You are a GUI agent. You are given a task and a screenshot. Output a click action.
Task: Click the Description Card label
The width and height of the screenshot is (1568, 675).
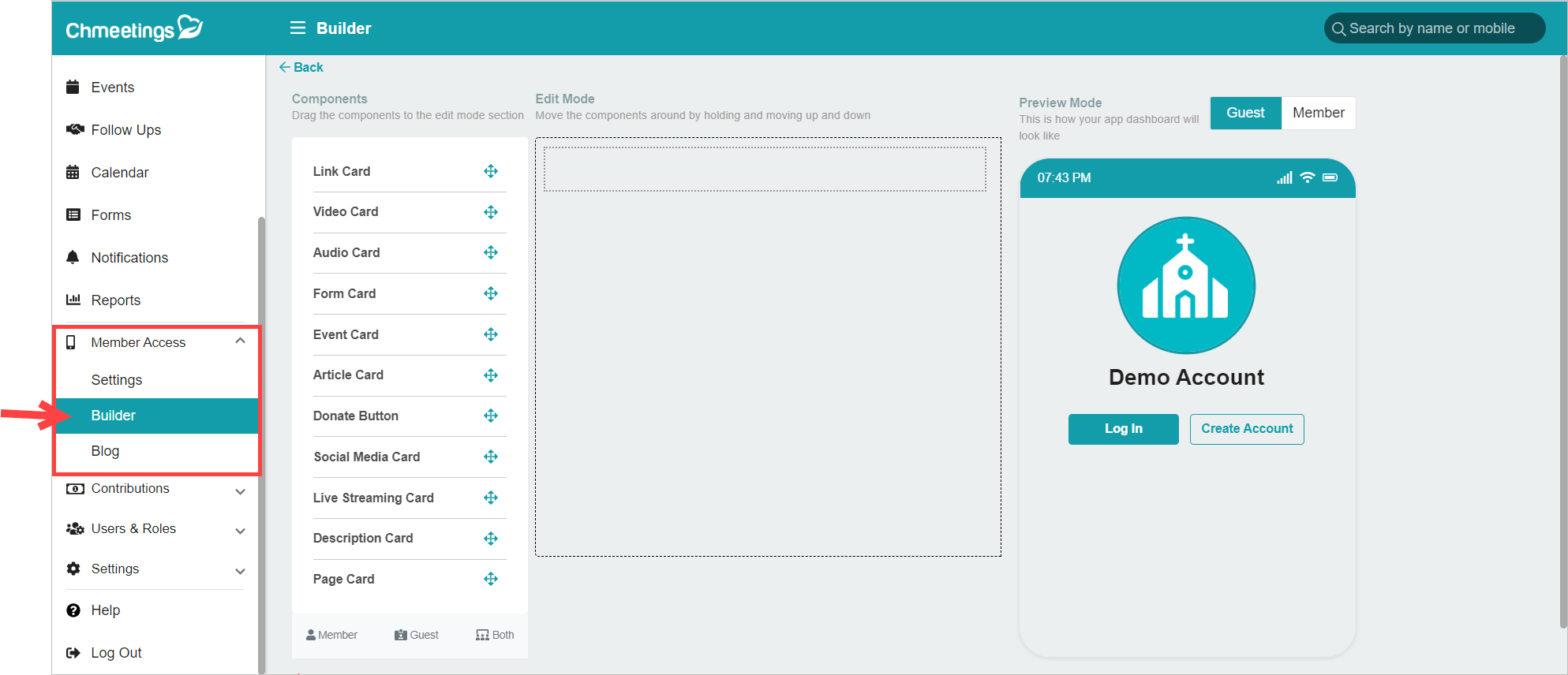[363, 538]
